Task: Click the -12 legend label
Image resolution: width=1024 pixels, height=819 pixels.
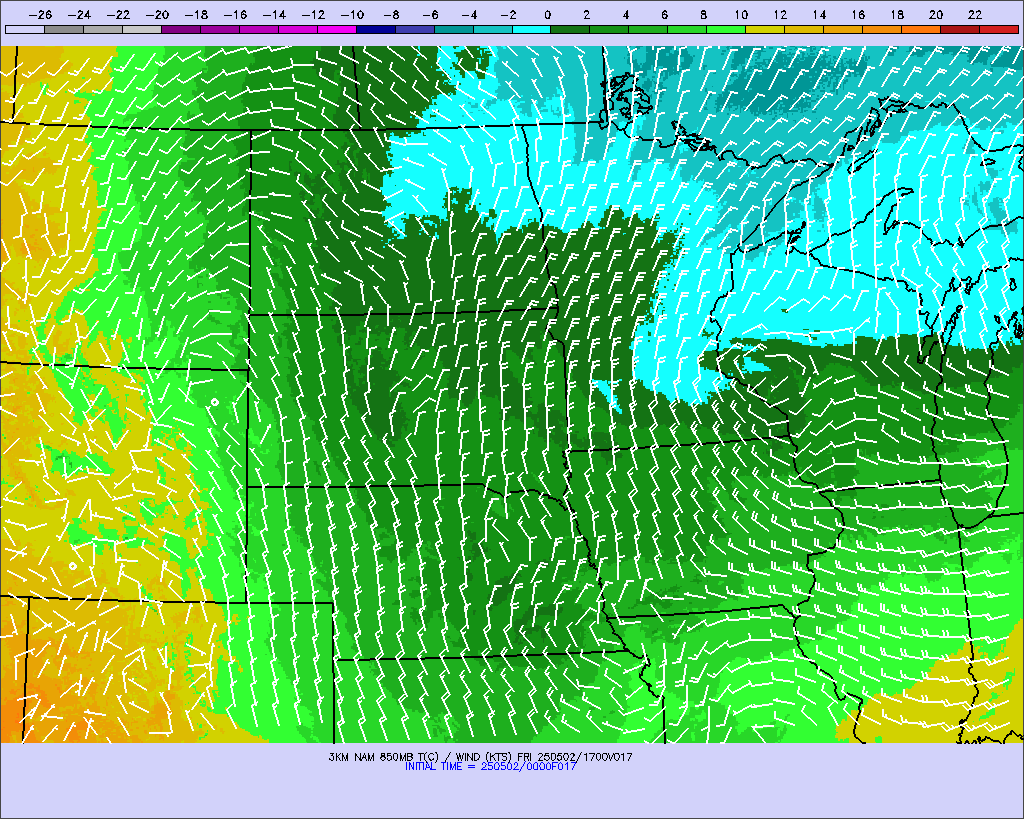Action: coord(313,15)
